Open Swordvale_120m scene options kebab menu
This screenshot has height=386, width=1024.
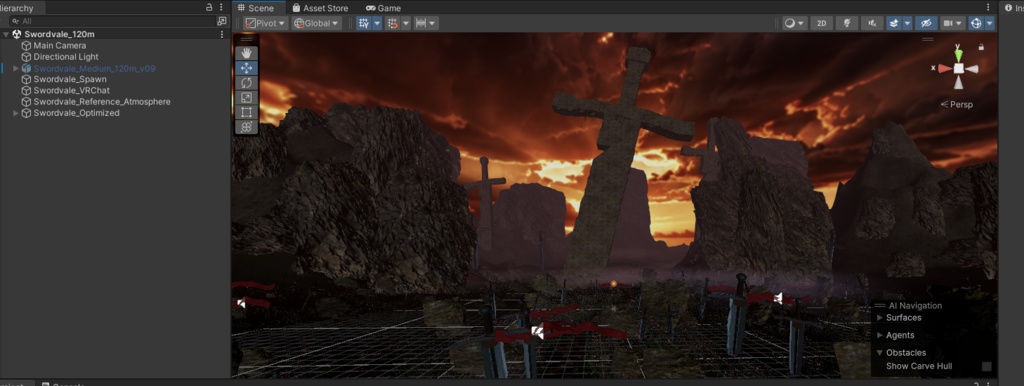tap(222, 34)
